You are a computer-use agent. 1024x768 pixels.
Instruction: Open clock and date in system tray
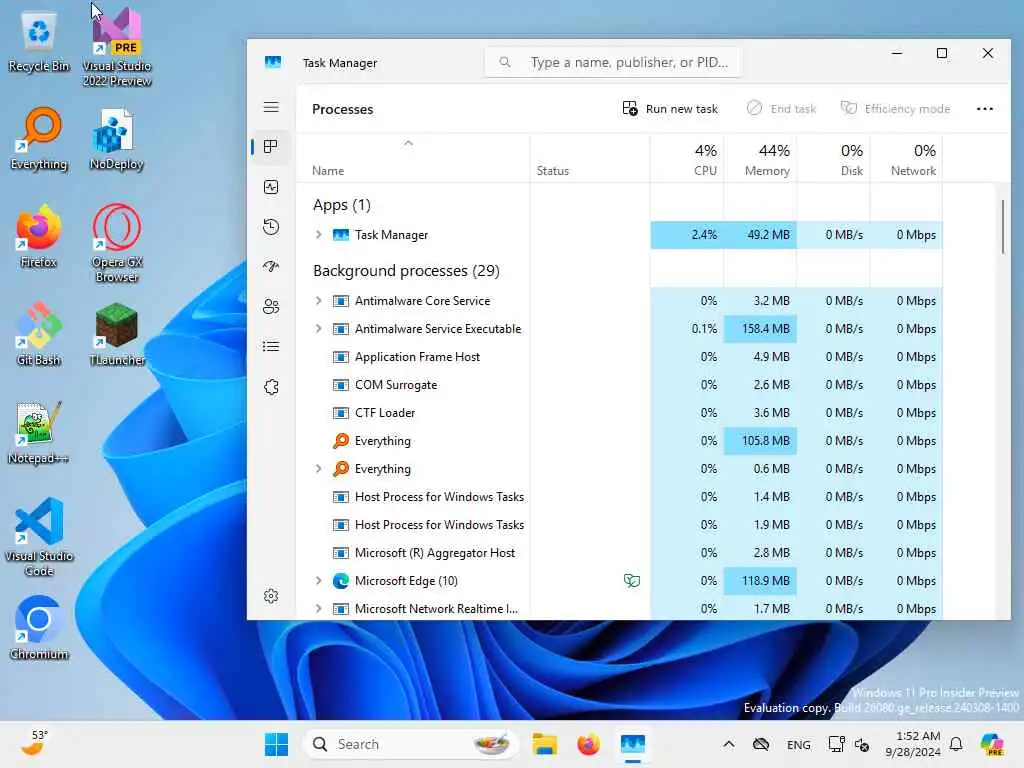point(912,744)
